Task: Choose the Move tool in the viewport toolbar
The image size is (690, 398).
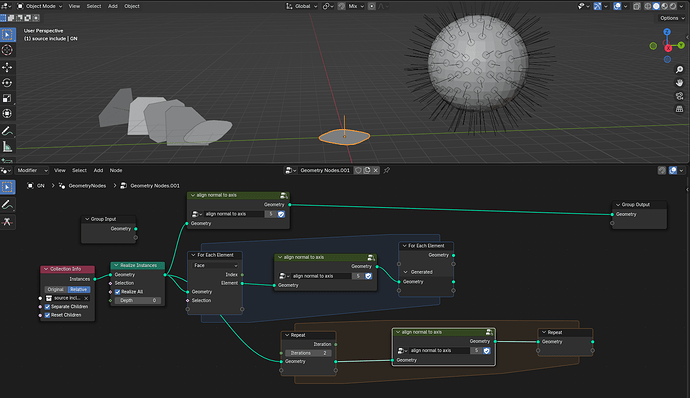Action: point(7,67)
